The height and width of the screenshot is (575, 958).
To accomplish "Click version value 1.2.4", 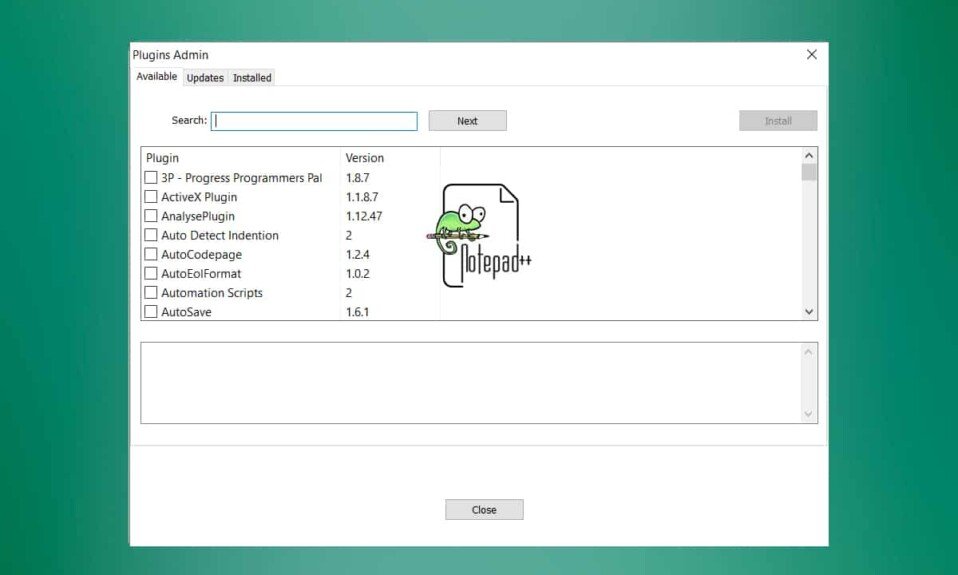I will pyautogui.click(x=357, y=254).
